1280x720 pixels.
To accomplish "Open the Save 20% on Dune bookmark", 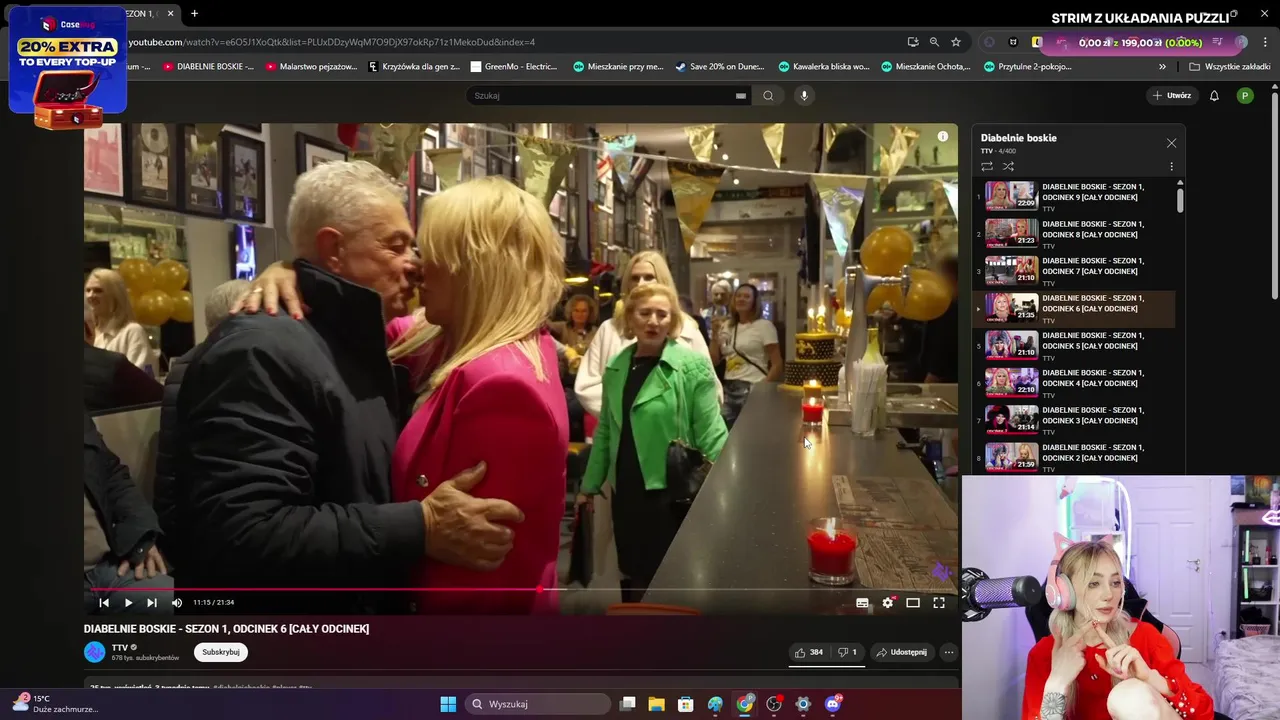I will [x=719, y=67].
